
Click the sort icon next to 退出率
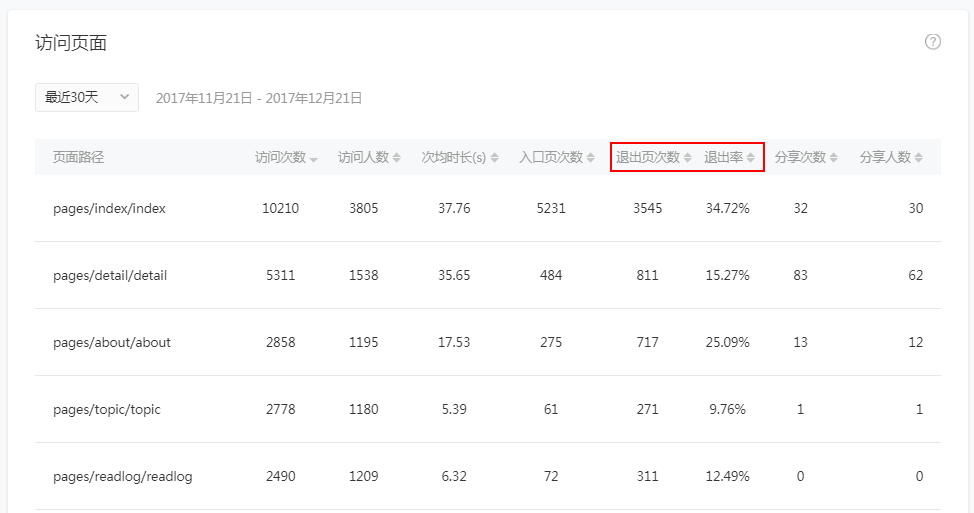point(750,158)
